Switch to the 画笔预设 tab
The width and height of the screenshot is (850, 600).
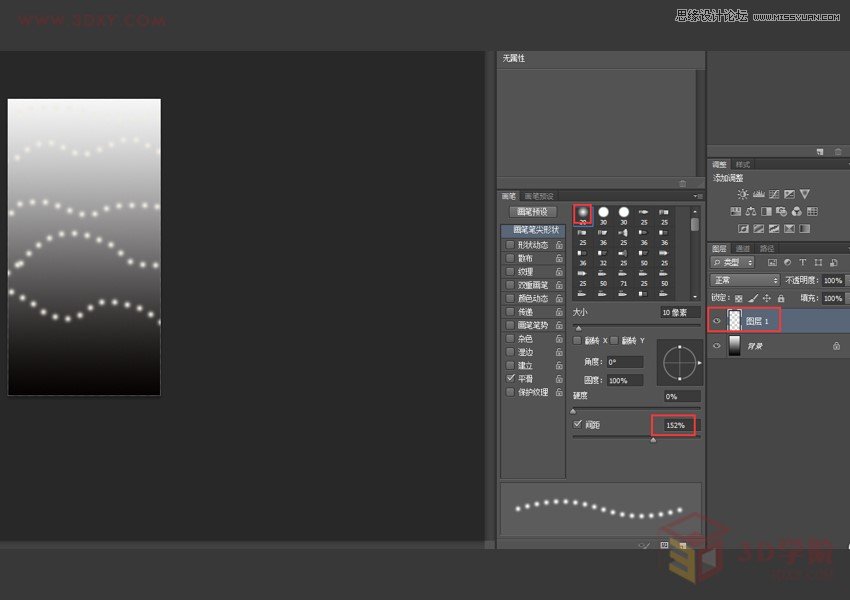coord(540,194)
